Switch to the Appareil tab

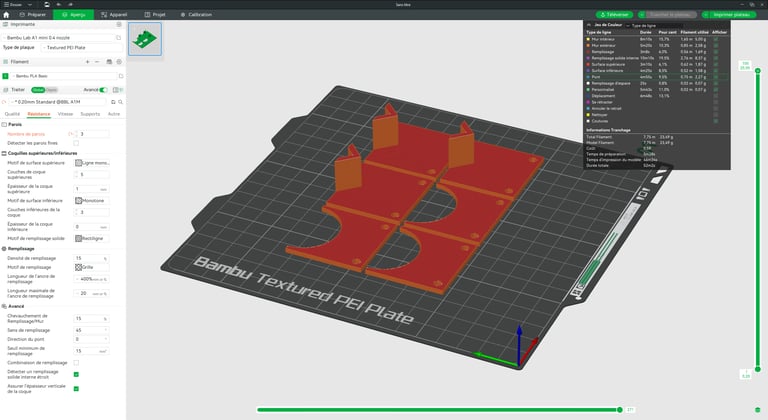coord(114,15)
